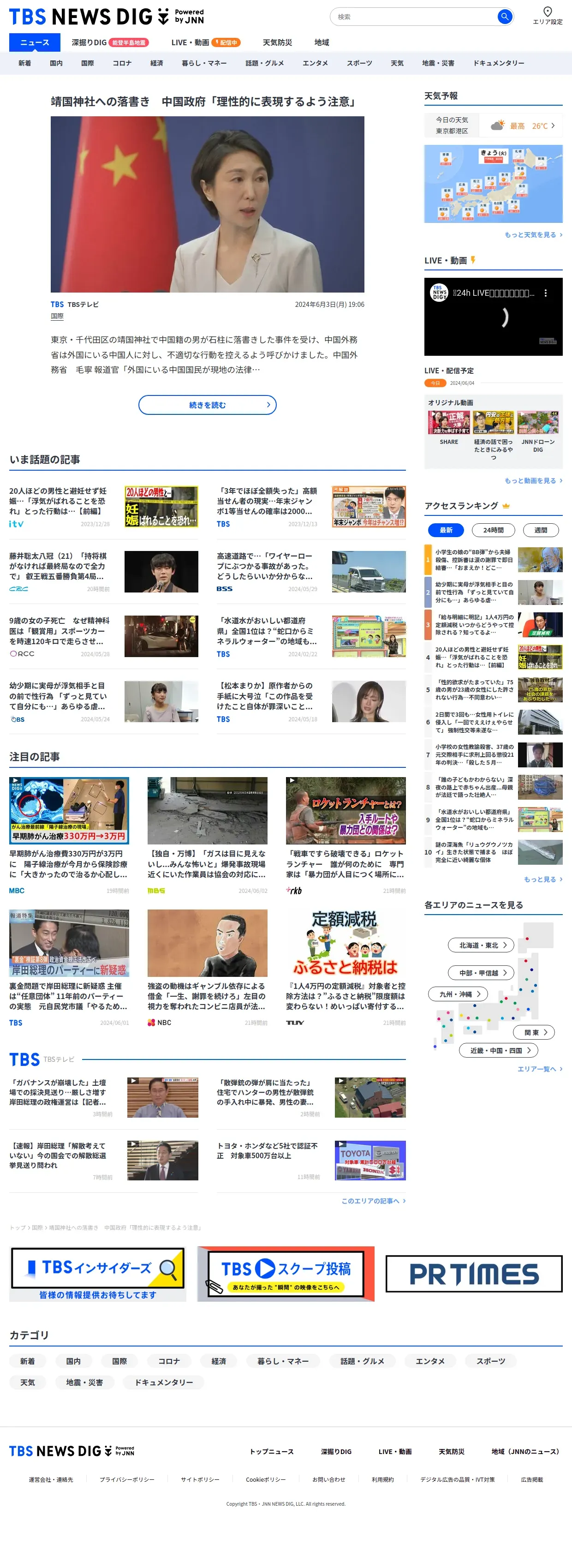The width and height of the screenshot is (572, 1568).
Task: Click the main article photo of spokesperson
Action: [208, 204]
